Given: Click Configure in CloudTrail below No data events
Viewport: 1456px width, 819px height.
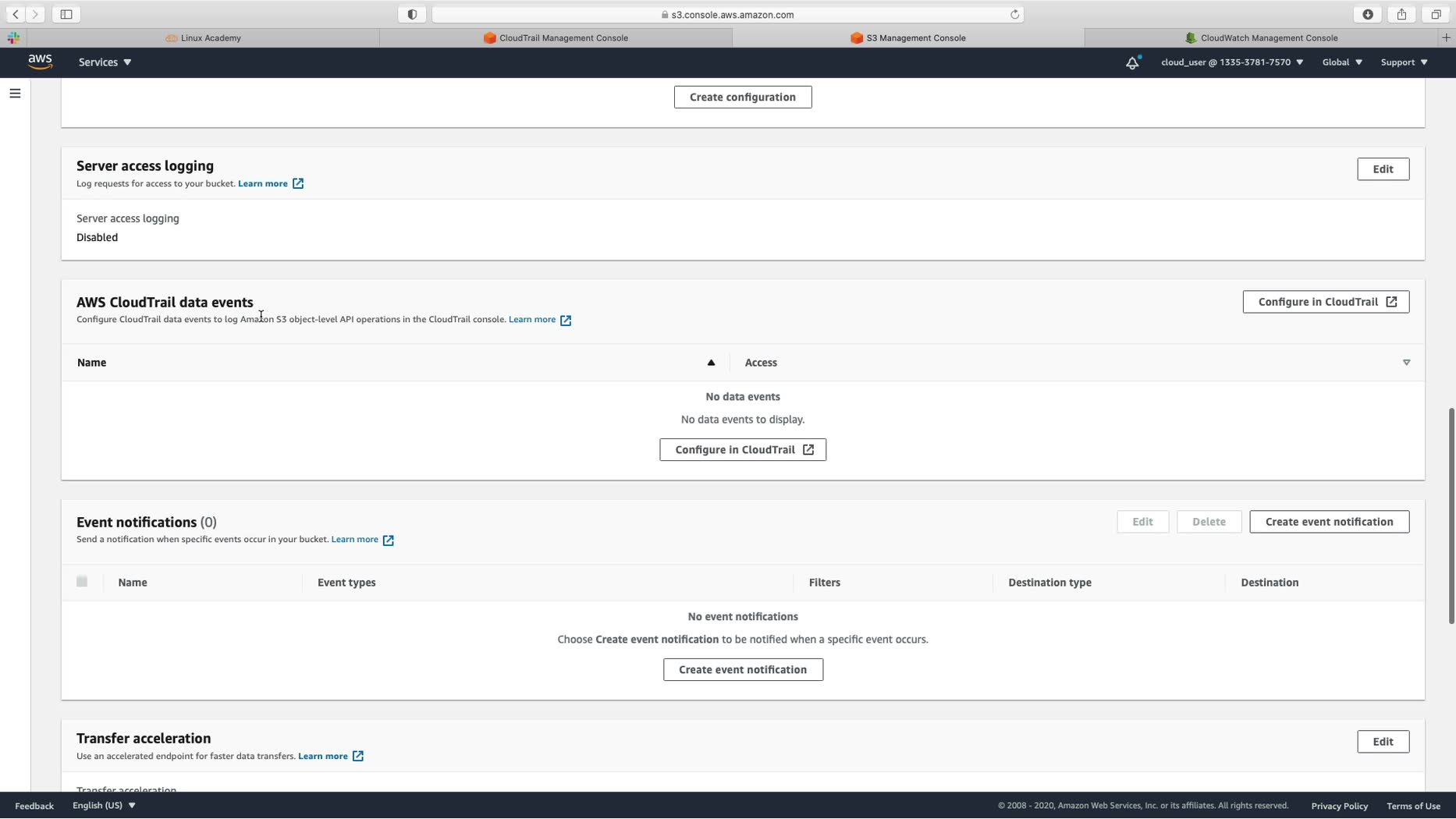Looking at the screenshot, I should [743, 450].
